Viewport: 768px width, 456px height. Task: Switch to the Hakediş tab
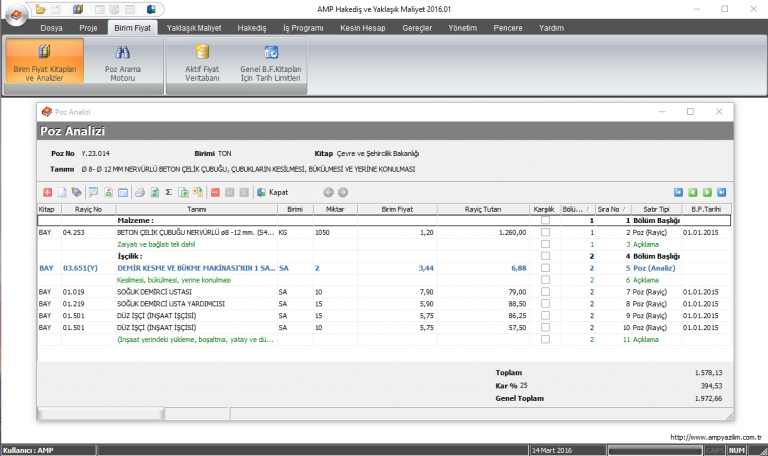[252, 28]
